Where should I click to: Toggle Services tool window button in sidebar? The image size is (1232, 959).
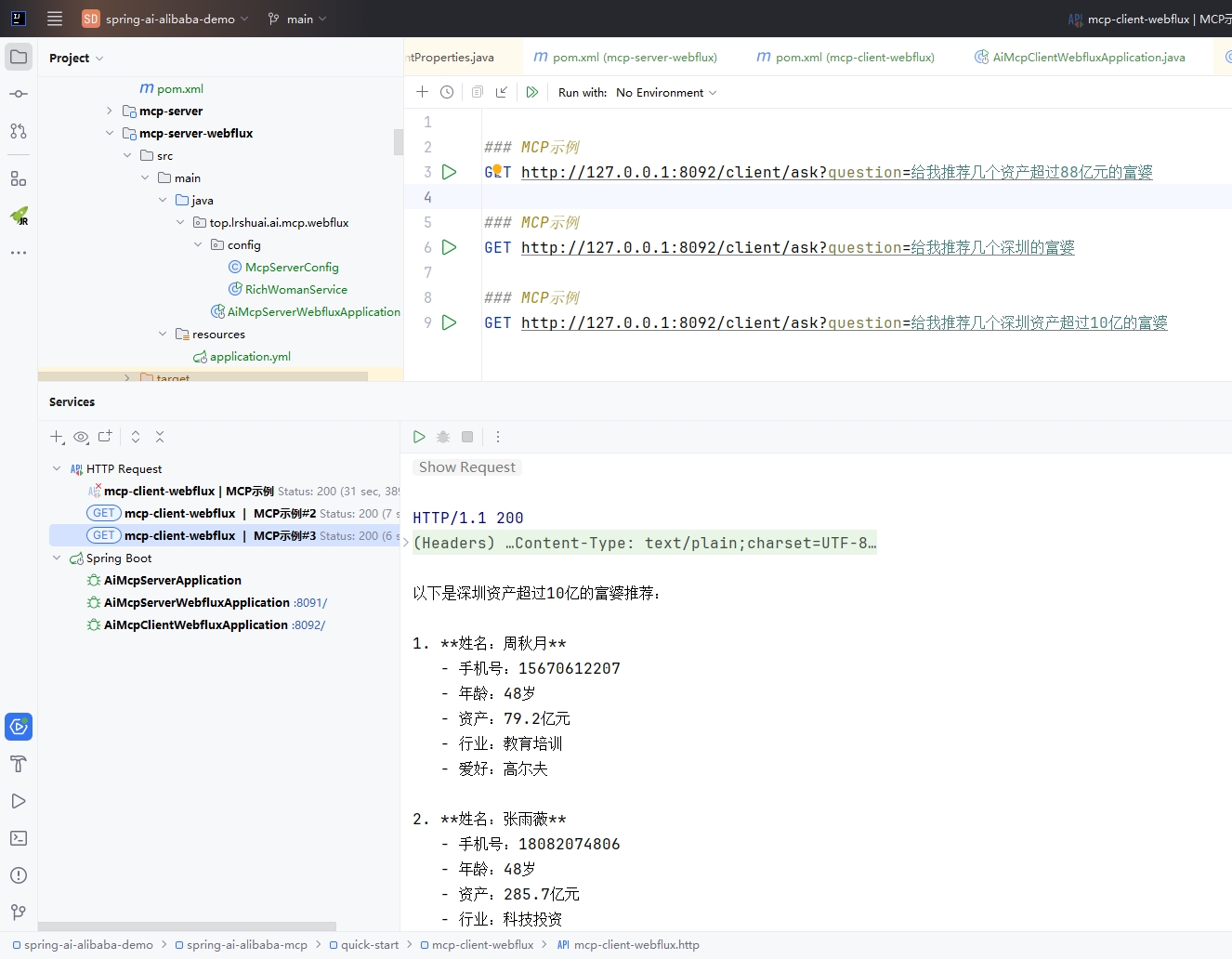(19, 727)
